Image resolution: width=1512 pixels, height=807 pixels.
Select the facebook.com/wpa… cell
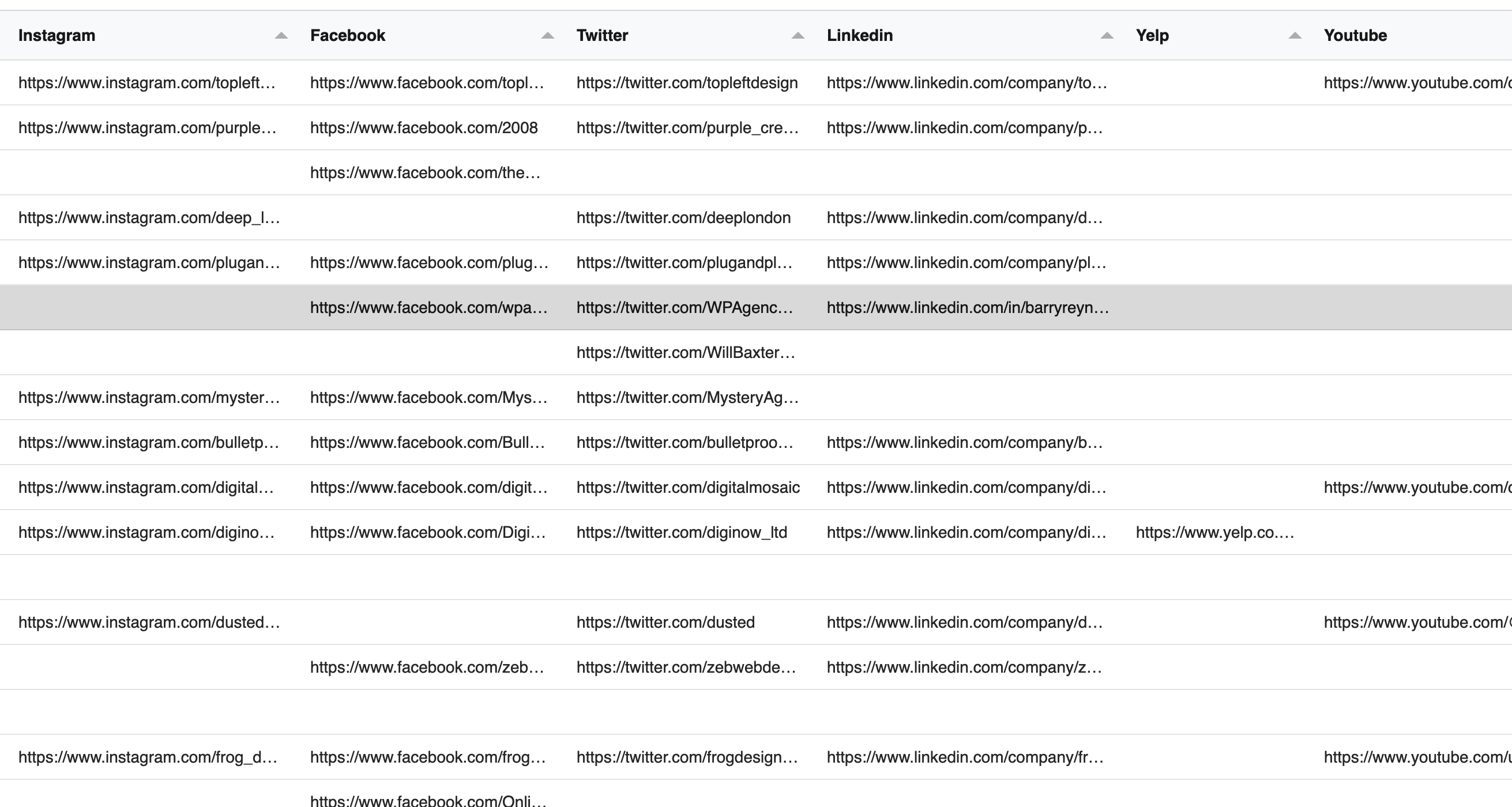tap(428, 308)
